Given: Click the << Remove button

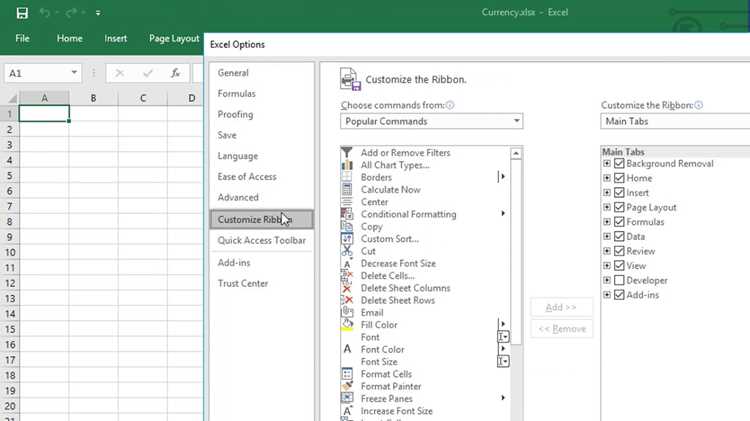Looking at the screenshot, I should click(x=562, y=329).
